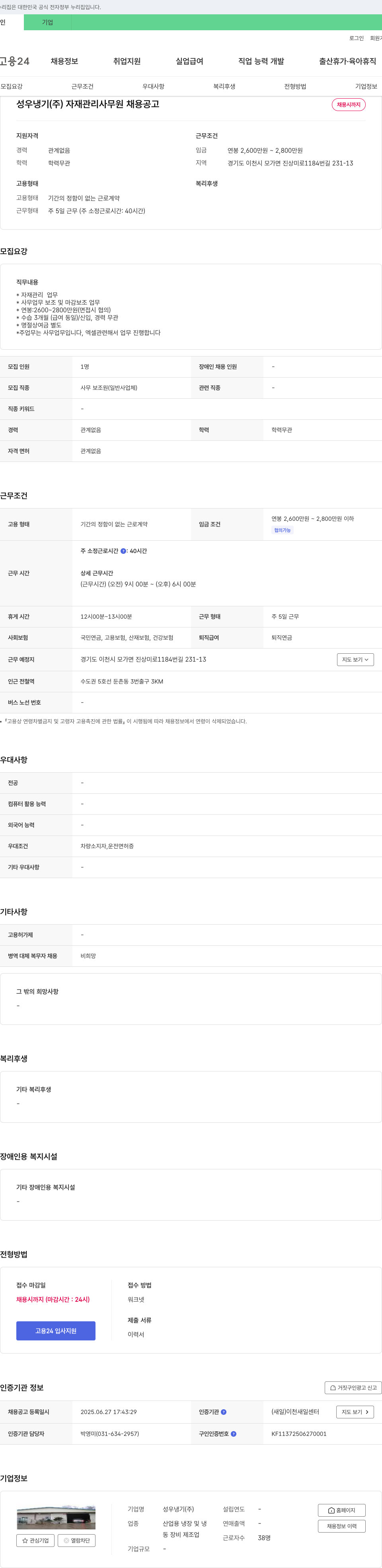The height and width of the screenshot is (1568, 382).
Task: Open company 홈페이지 button
Action: pyautogui.click(x=342, y=1510)
